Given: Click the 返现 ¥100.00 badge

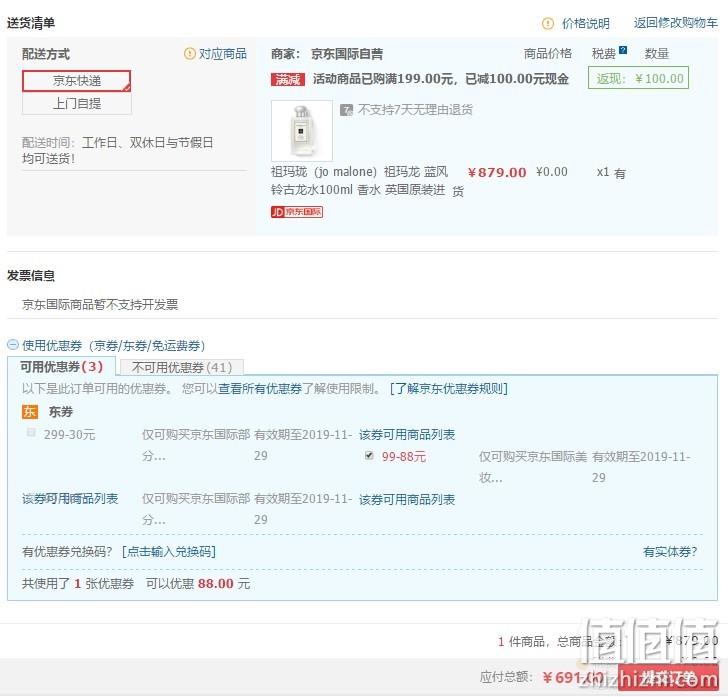Looking at the screenshot, I should tap(638, 78).
